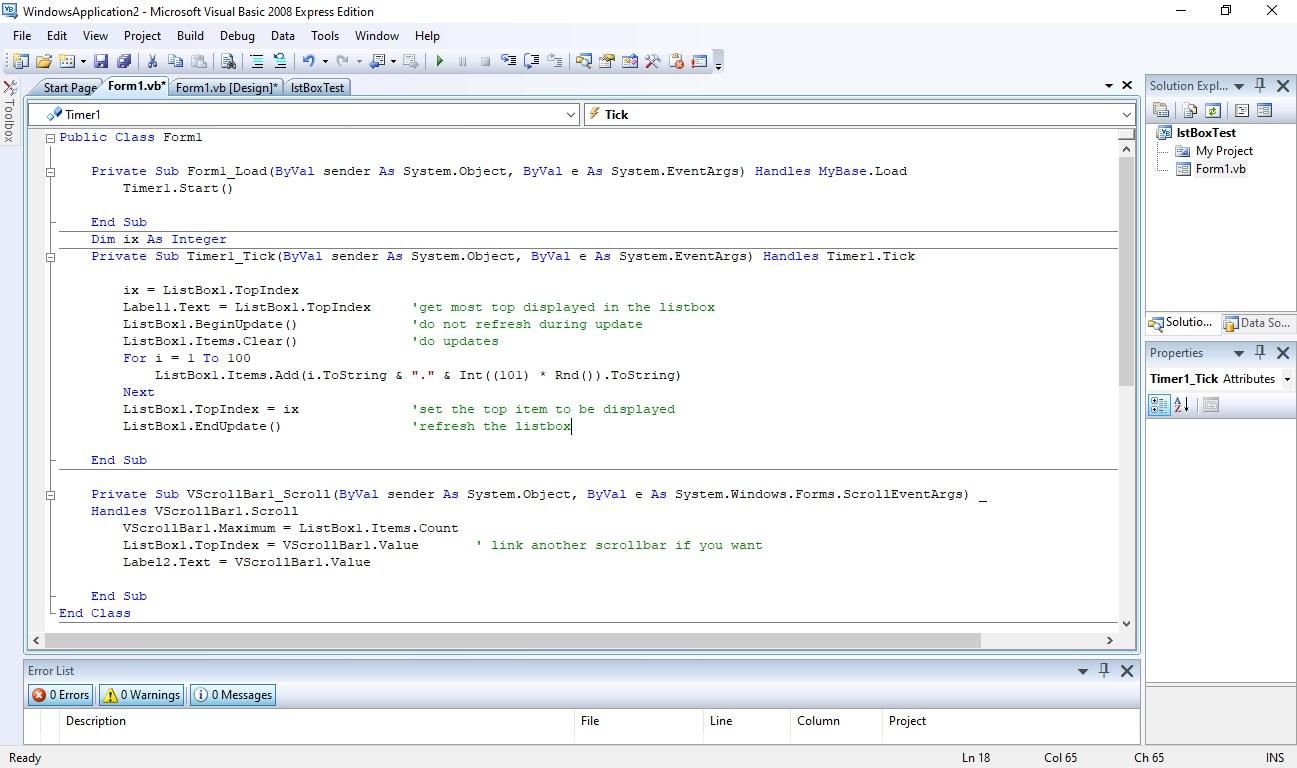Image resolution: width=1297 pixels, height=768 pixels.
Task: Open Solution Explorer toolbar icon
Action: (583, 61)
